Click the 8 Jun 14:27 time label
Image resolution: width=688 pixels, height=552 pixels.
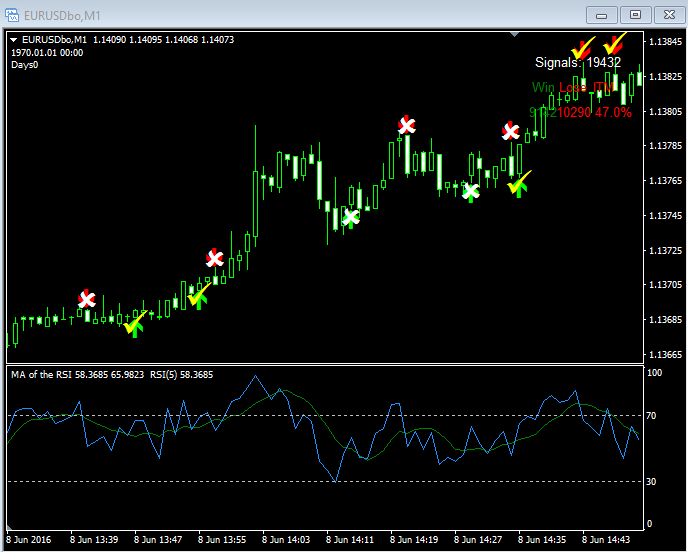click(x=478, y=539)
